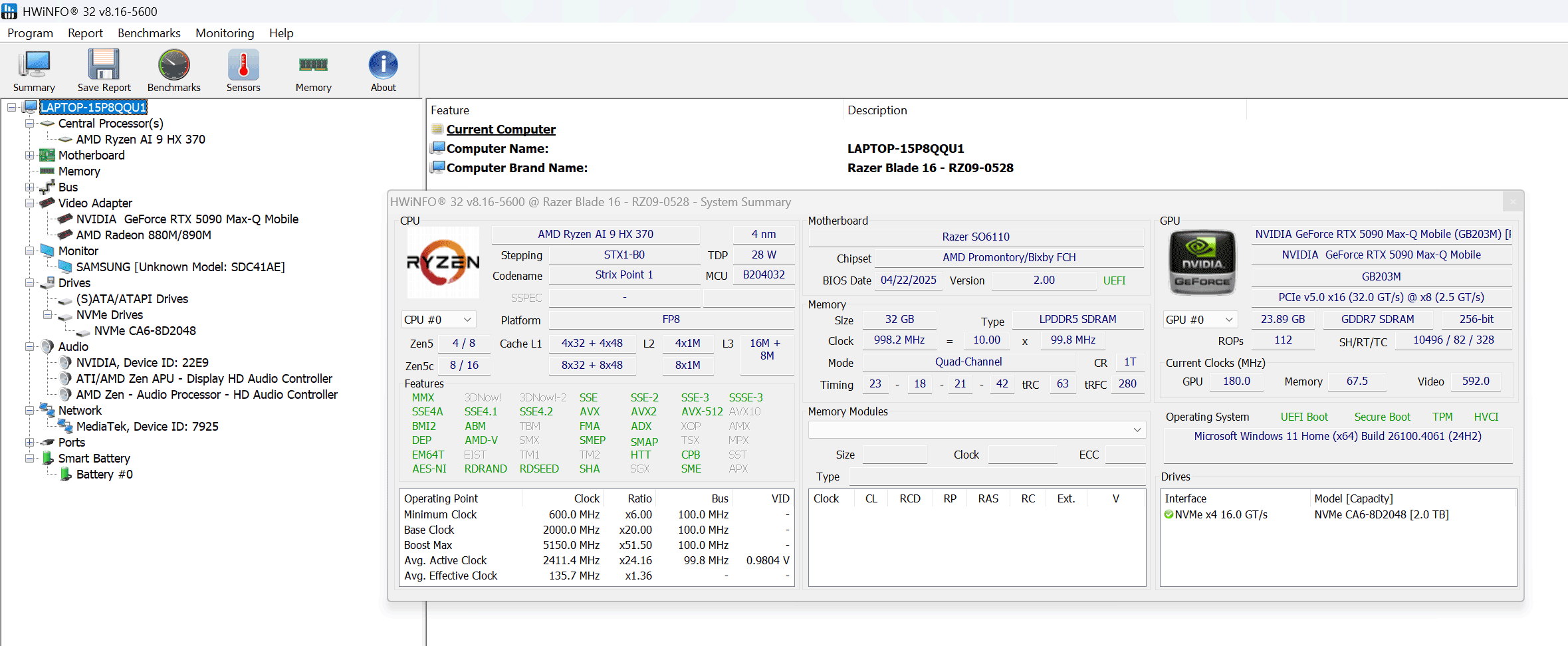Click the Motherboard tree node icon
1568x646 pixels.
[x=47, y=155]
